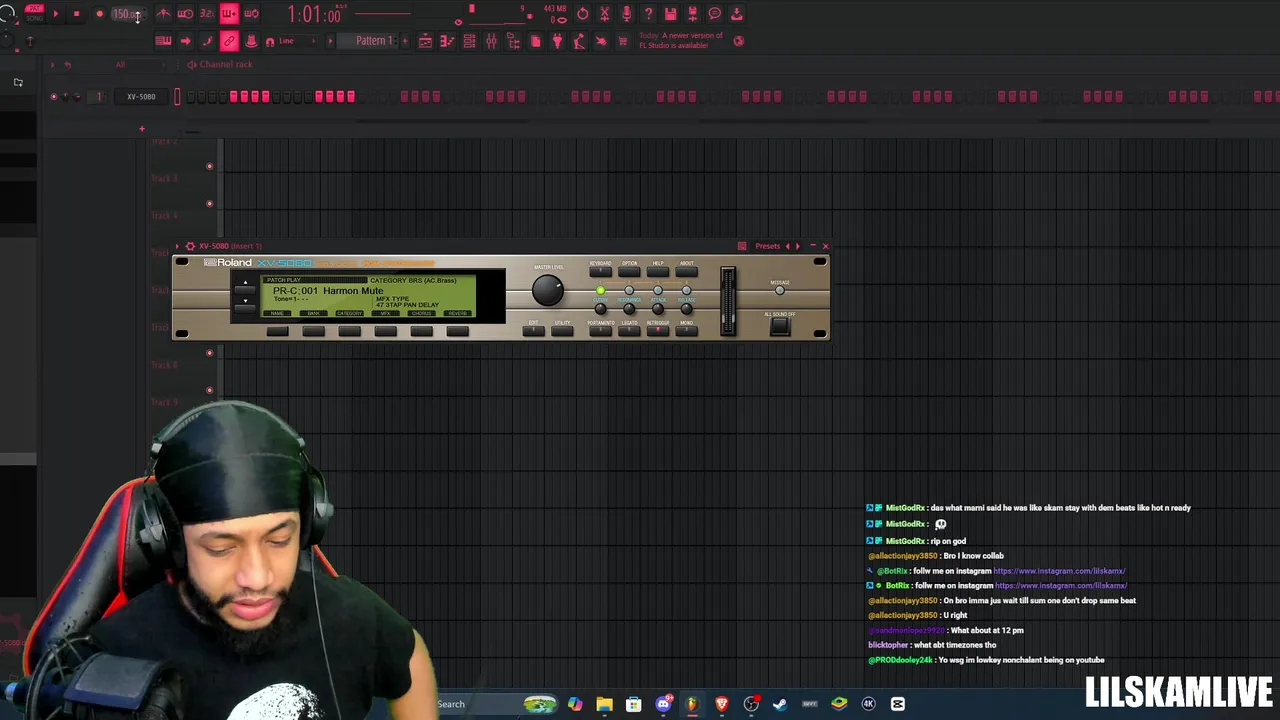This screenshot has height=720, width=1280.
Task: Click the vertical level slider on Roland
Action: pyautogui.click(x=727, y=301)
